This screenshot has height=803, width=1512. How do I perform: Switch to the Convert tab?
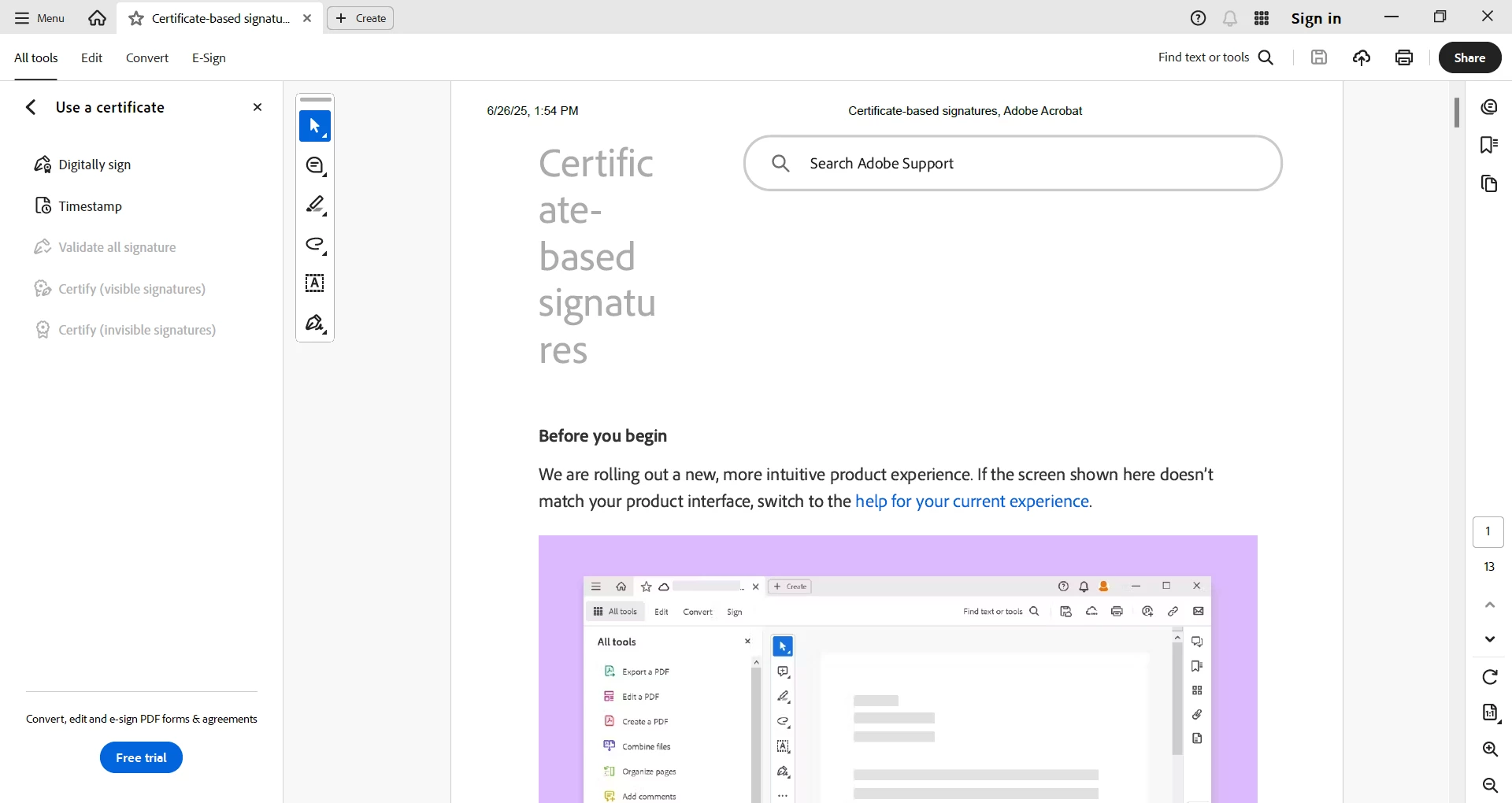147,57
